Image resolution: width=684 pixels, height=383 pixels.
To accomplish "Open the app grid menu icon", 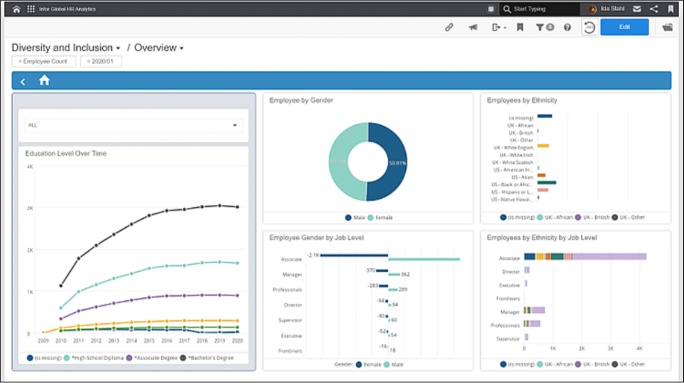I will (31, 9).
